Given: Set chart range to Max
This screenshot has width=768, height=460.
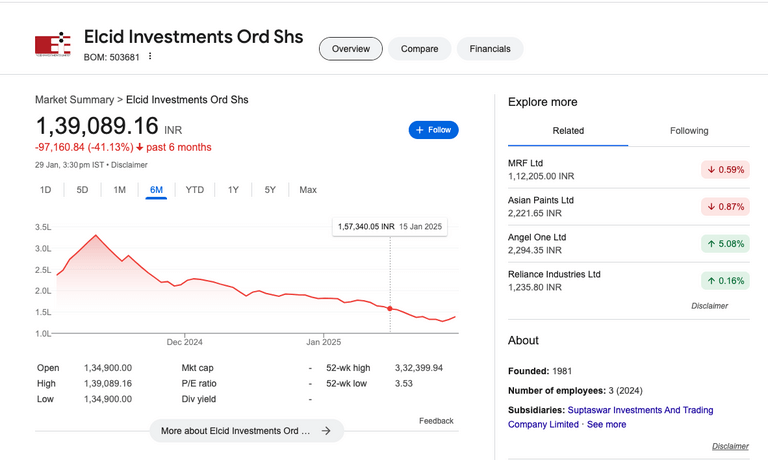Looking at the screenshot, I should [x=308, y=190].
